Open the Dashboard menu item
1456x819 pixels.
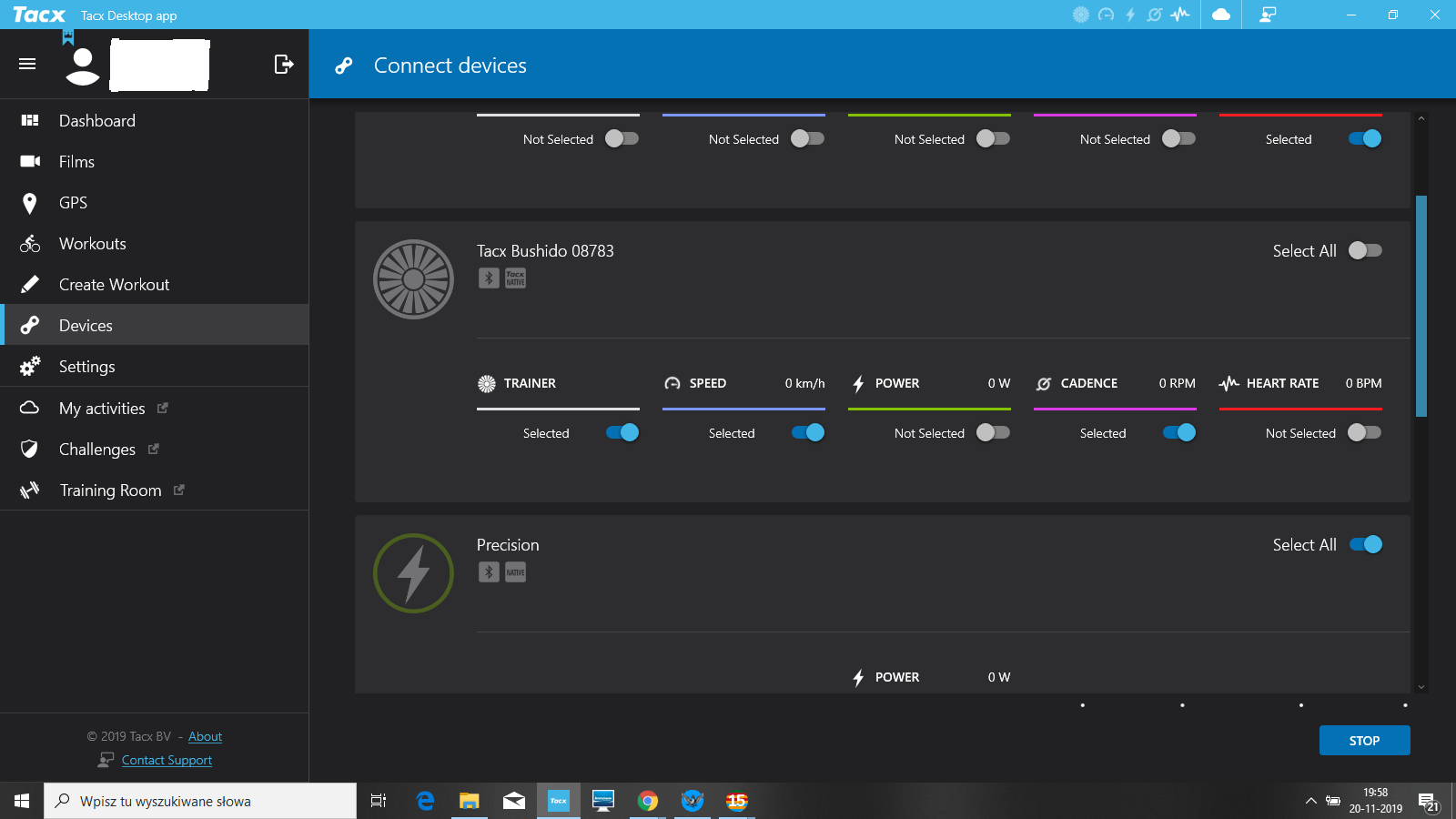coord(96,121)
